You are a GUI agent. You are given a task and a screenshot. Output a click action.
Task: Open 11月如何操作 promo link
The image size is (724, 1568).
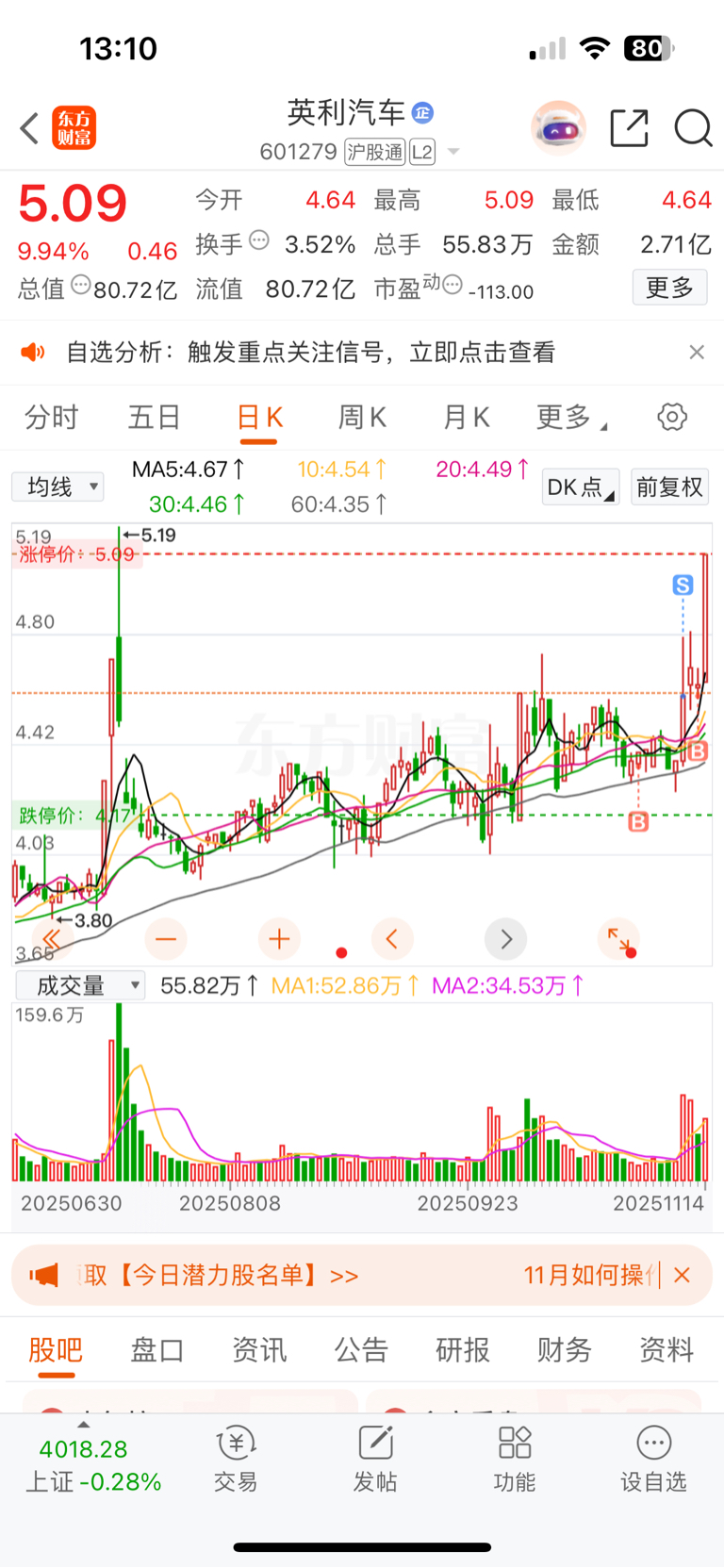(x=591, y=1276)
